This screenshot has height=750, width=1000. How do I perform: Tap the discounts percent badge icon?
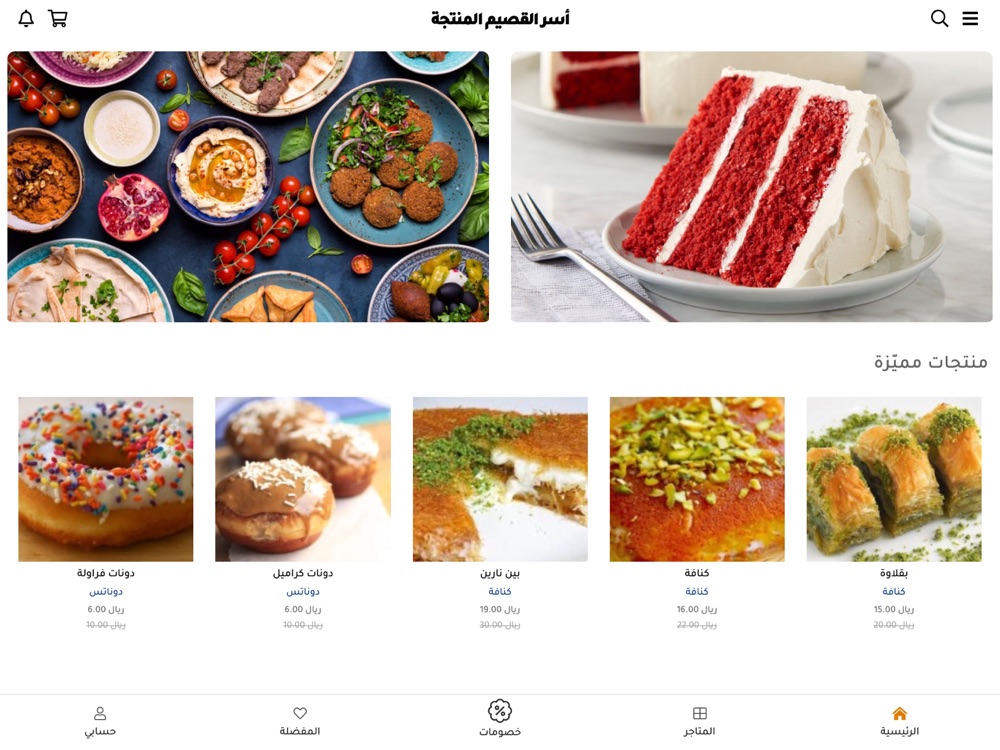pyautogui.click(x=500, y=710)
